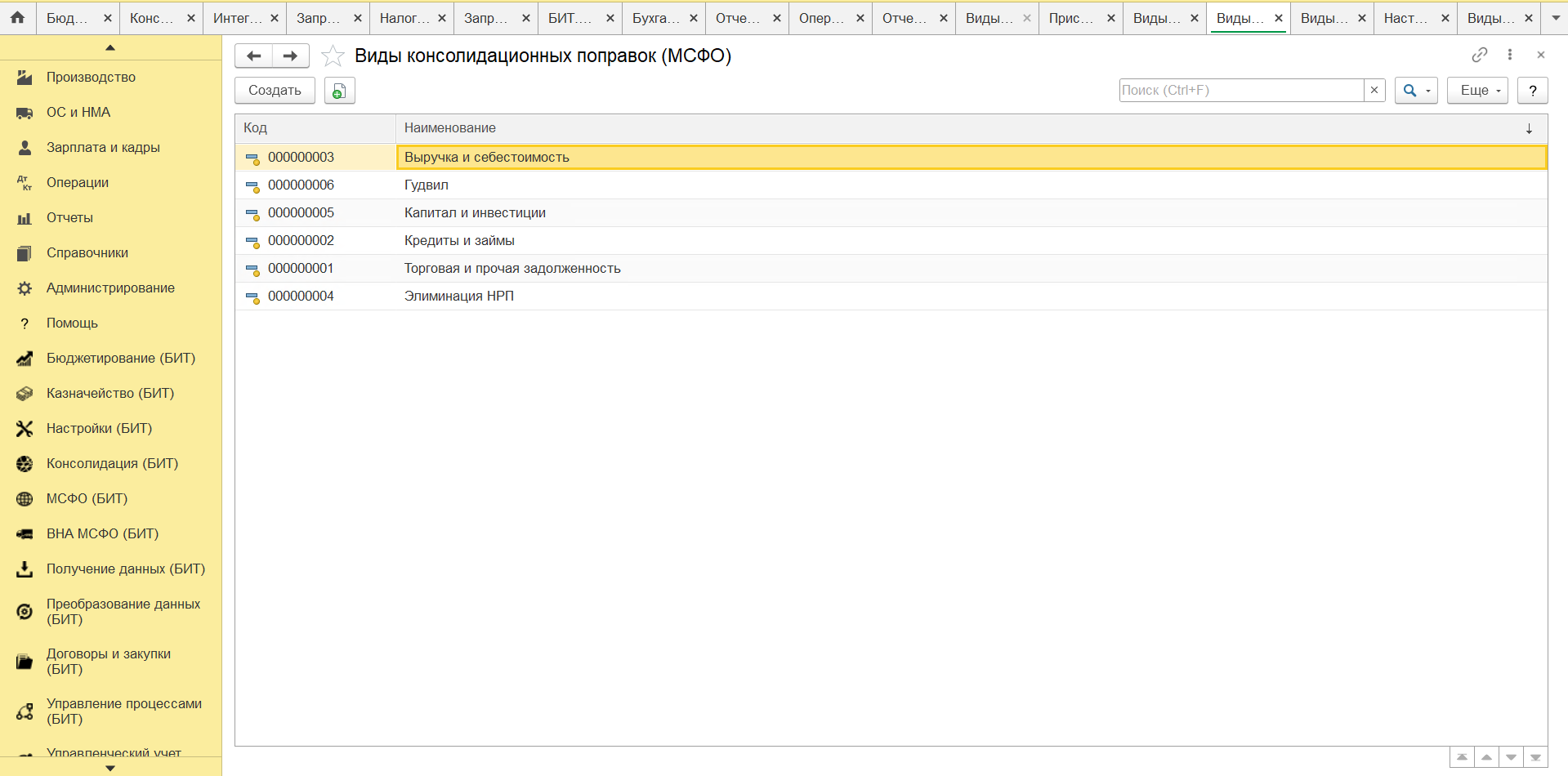Jump to list start button
The height and width of the screenshot is (776, 1568).
[x=1463, y=757]
